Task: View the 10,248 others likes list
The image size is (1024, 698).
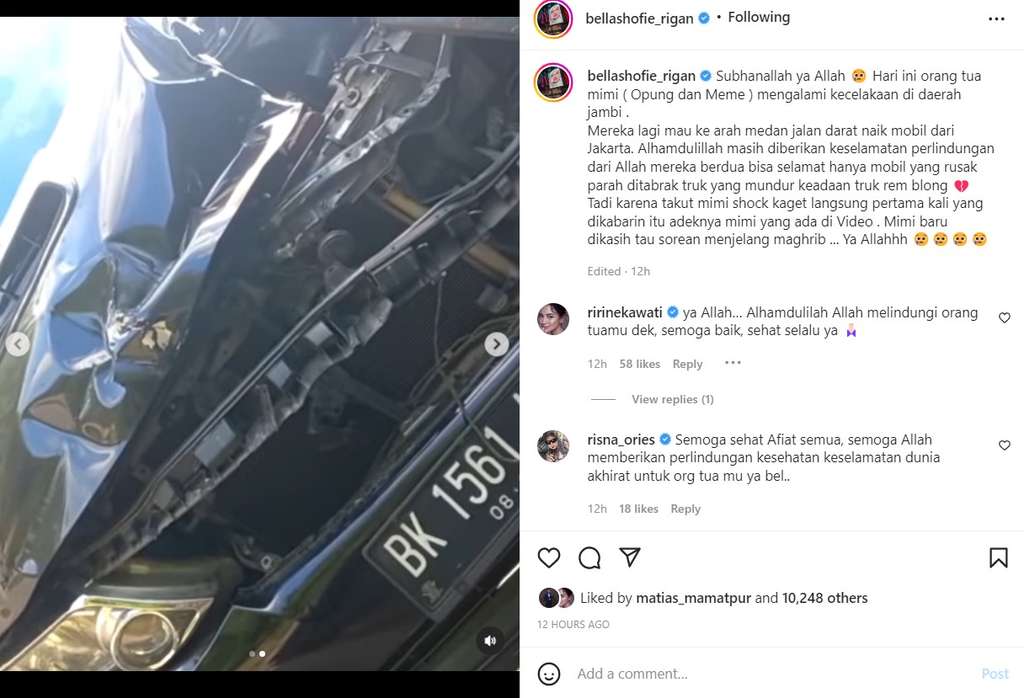Action: point(825,598)
